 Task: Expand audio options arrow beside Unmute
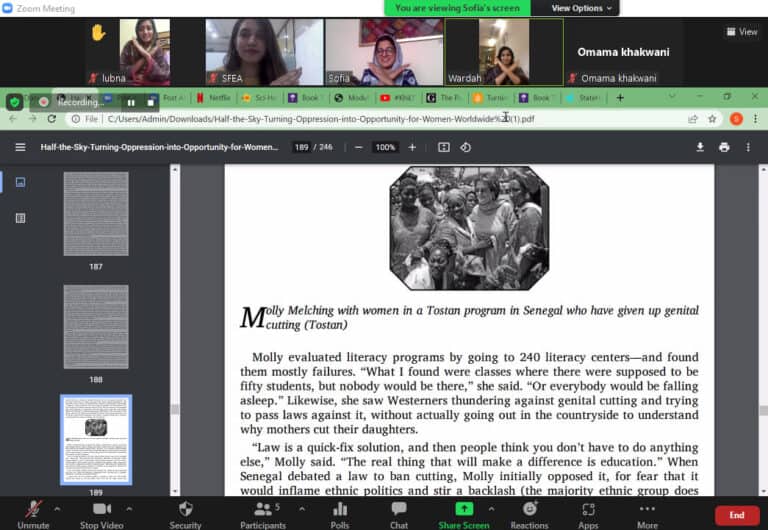click(57, 508)
